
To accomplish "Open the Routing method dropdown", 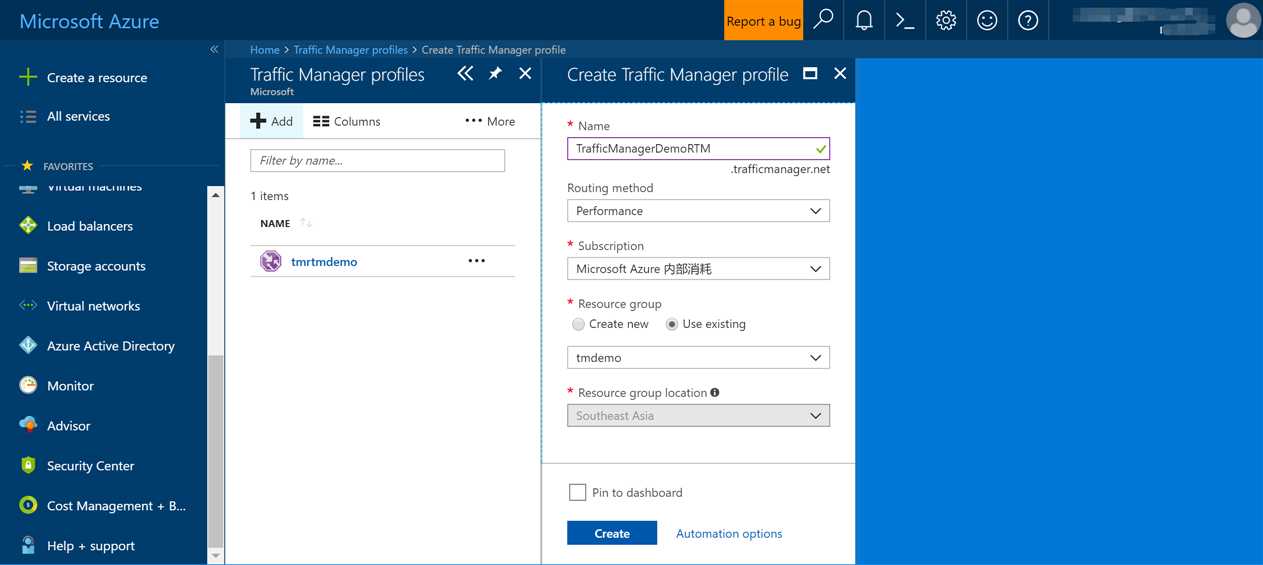I will coord(698,211).
